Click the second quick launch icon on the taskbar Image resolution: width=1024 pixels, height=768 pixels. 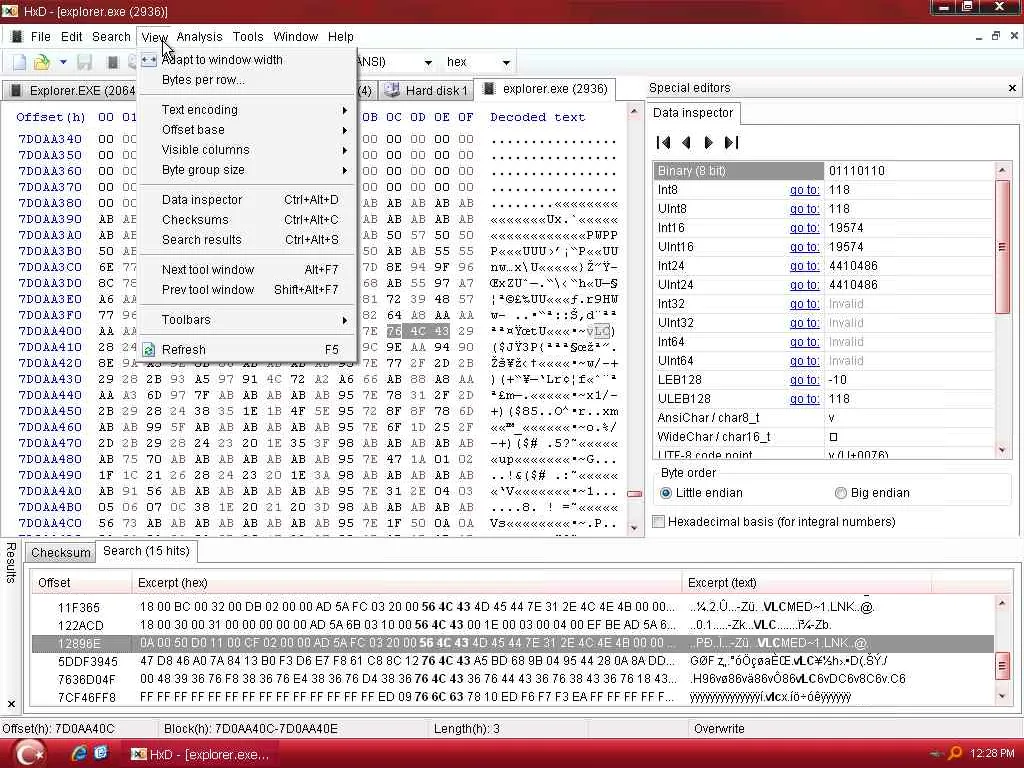[x=101, y=753]
